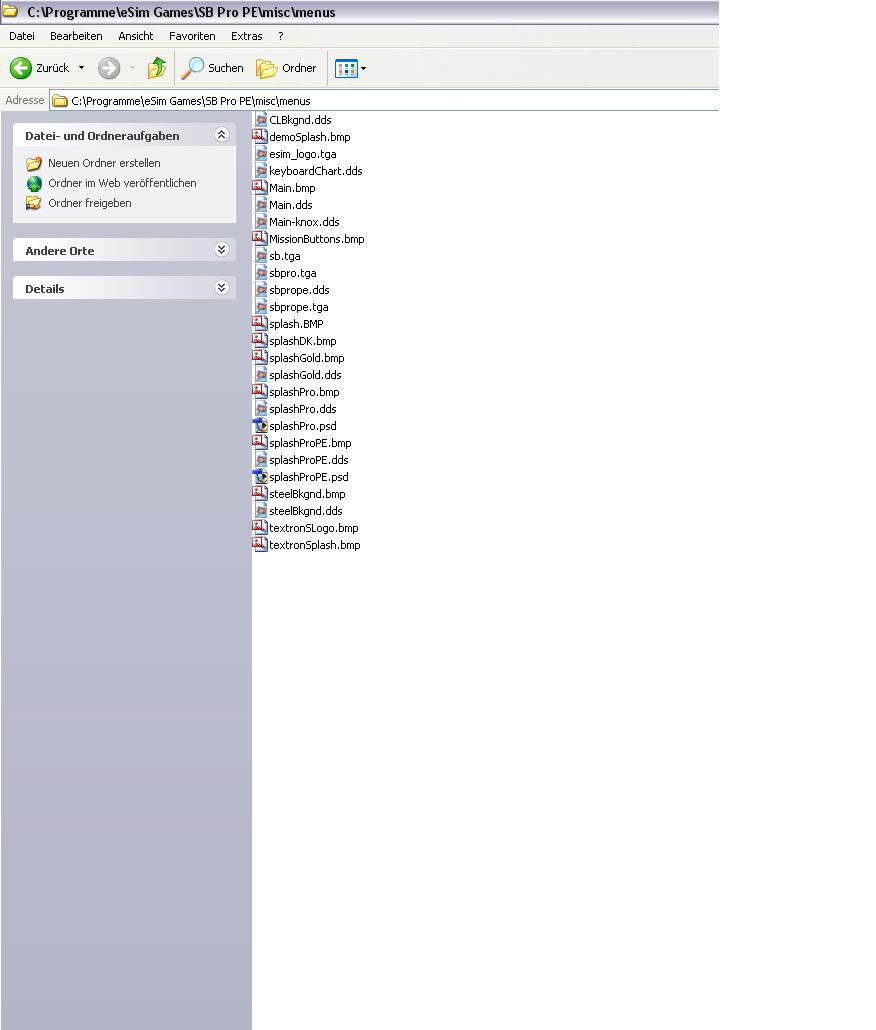This screenshot has width=876, height=1030.
Task: Click the green Zurück back arrow
Action: pyautogui.click(x=20, y=68)
